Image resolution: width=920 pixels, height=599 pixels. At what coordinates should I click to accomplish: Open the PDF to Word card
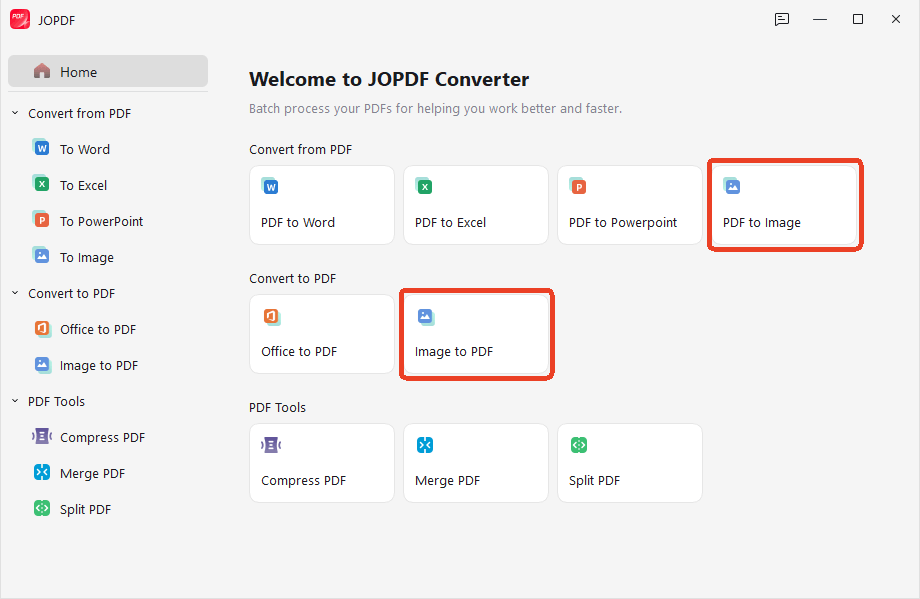point(322,205)
